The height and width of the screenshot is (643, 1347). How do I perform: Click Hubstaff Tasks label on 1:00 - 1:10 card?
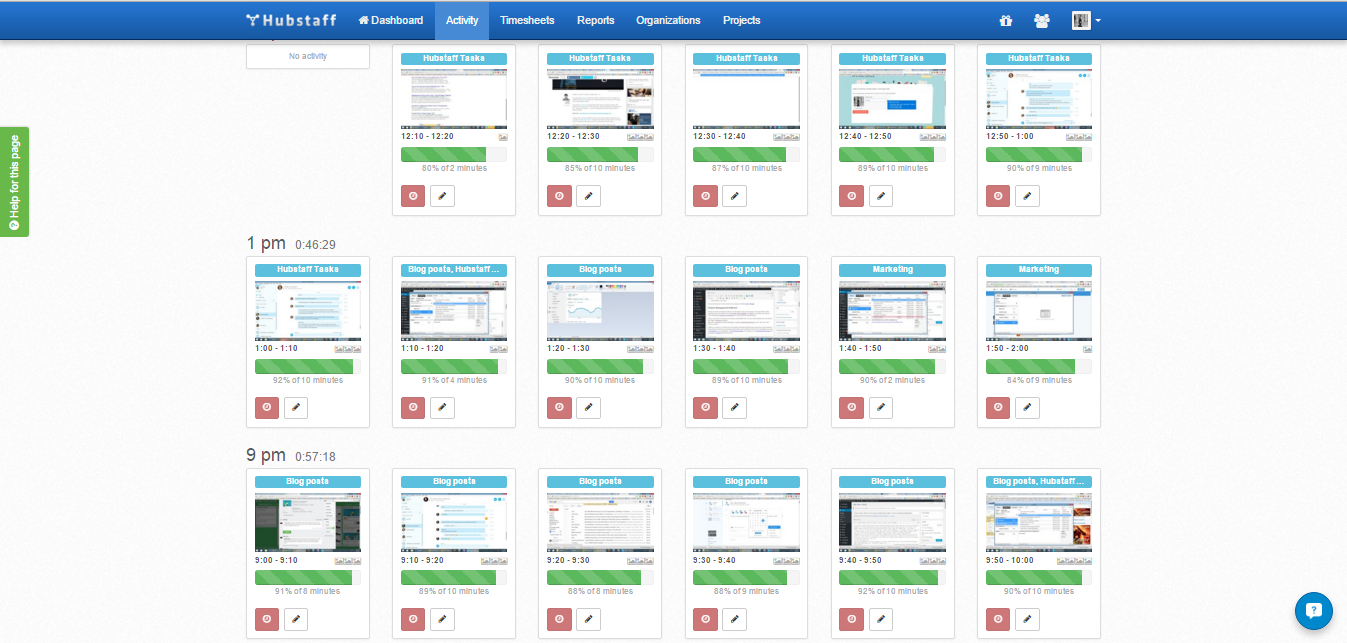[308, 270]
